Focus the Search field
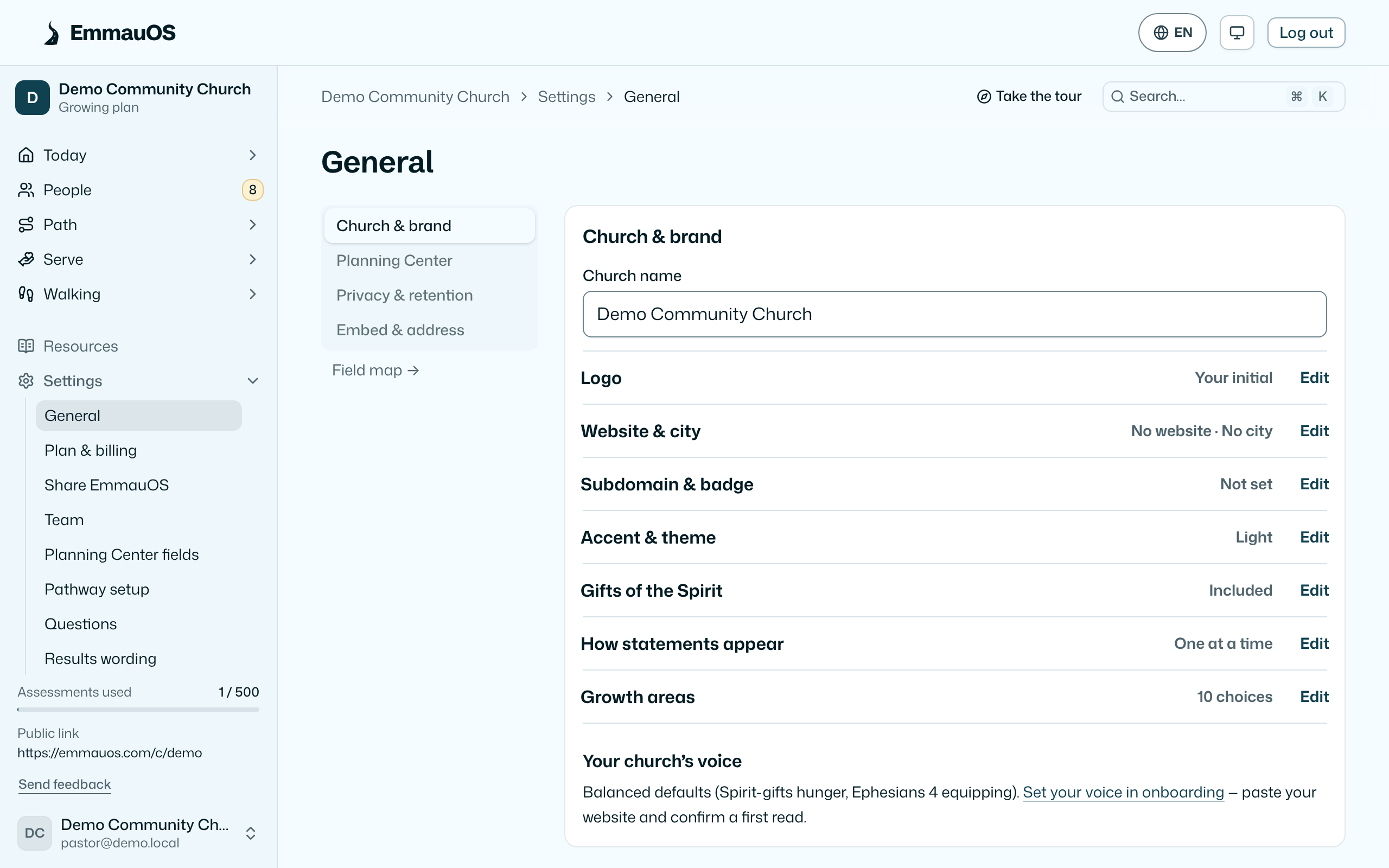This screenshot has width=1389, height=868. click(1223, 97)
